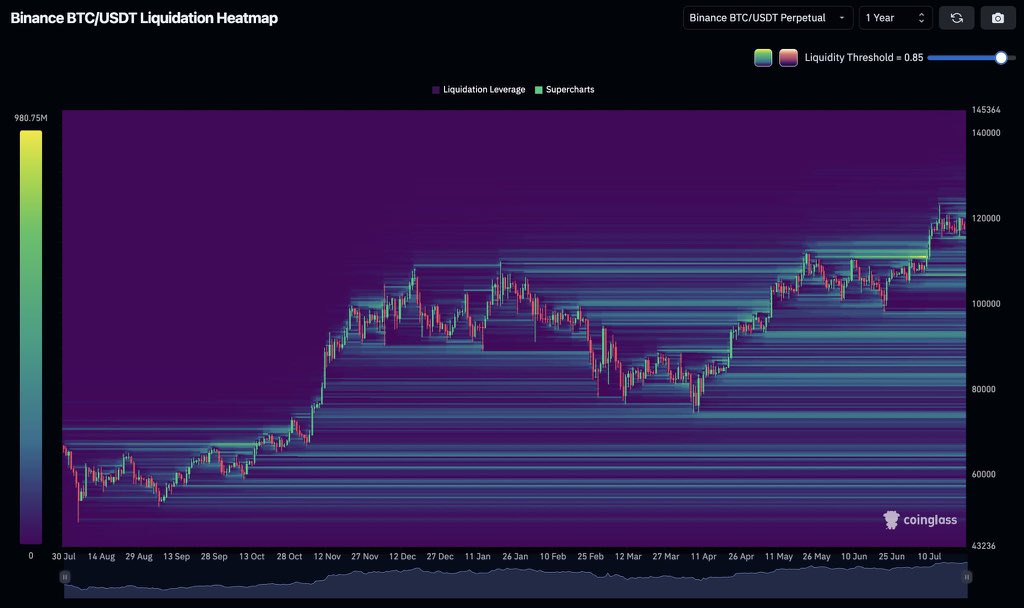Viewport: 1024px width, 608px height.
Task: Open the 1 Year time range selector
Action: (x=895, y=18)
